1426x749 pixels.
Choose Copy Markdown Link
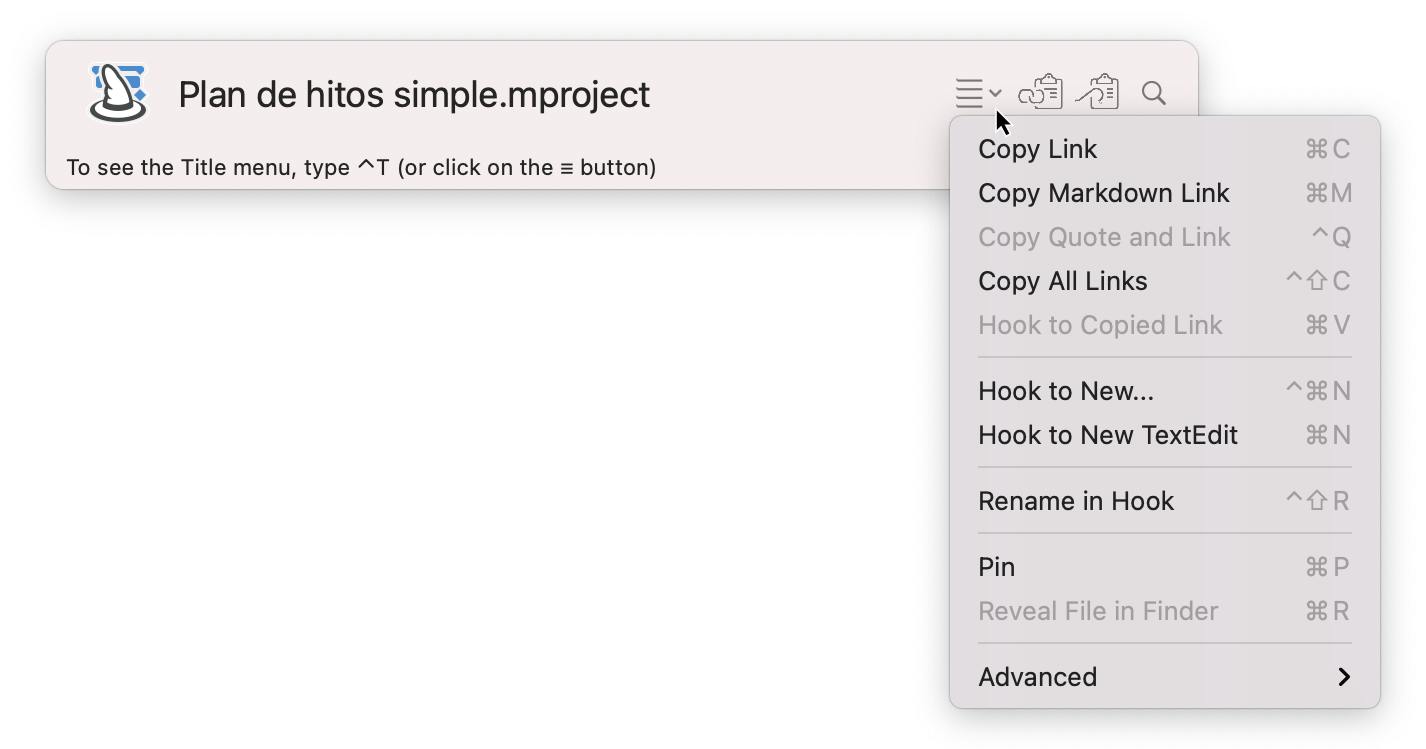(1103, 192)
